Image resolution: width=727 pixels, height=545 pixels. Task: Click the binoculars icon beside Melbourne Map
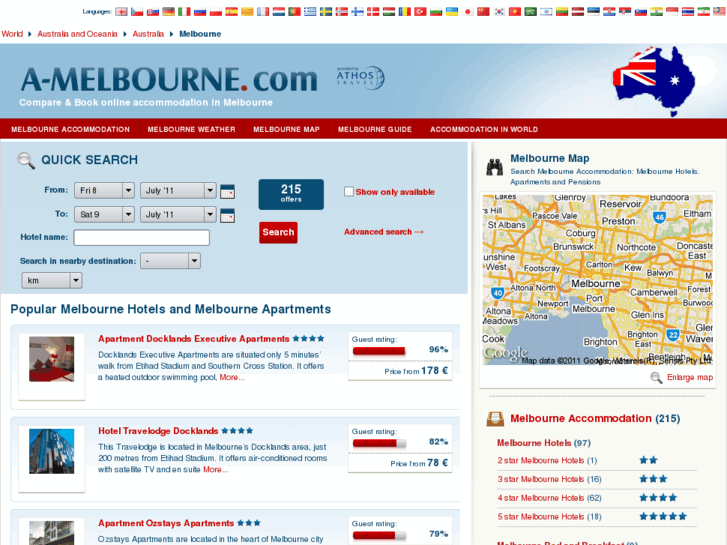coord(495,167)
